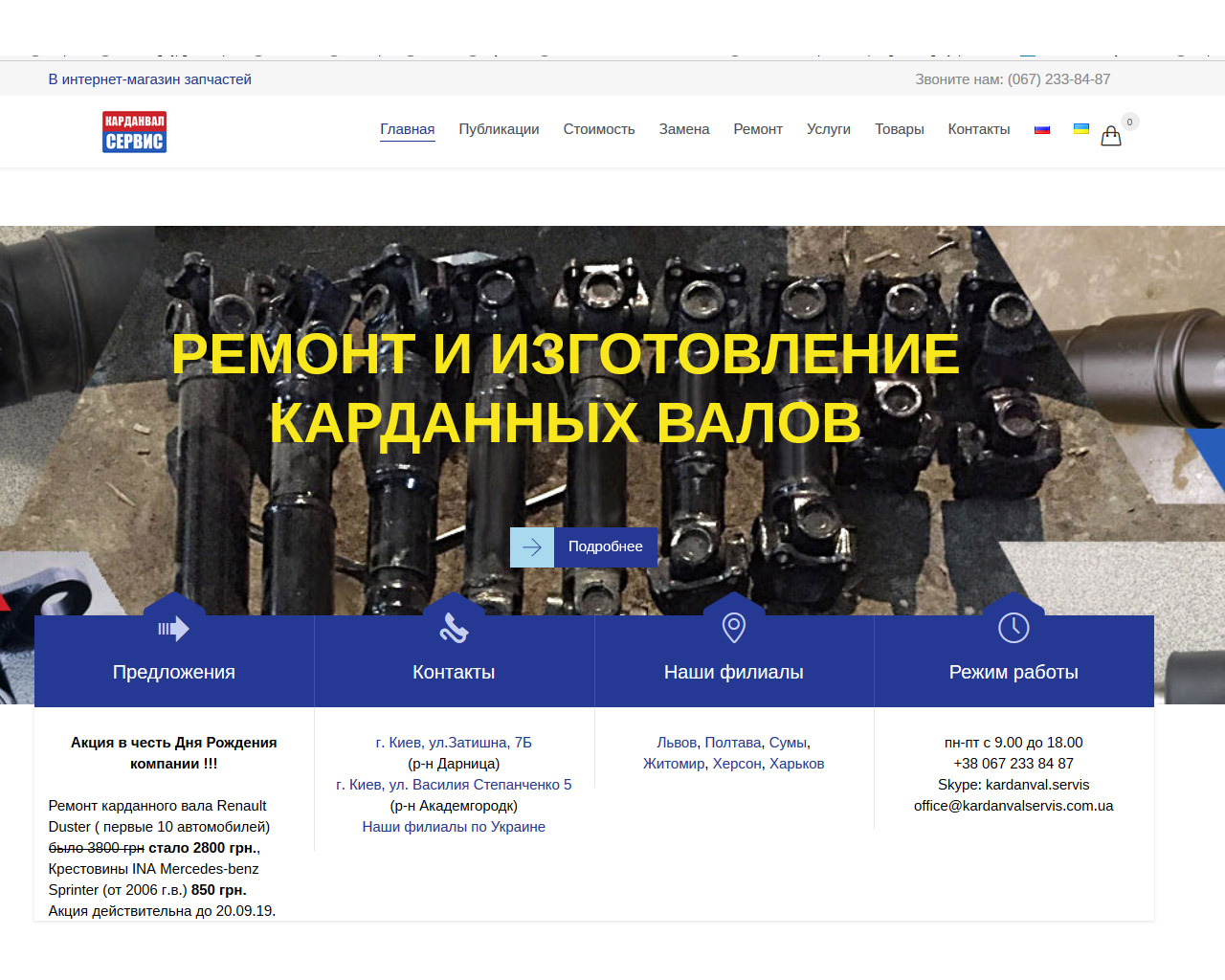Open the Харьков branch link
1225x980 pixels.
tap(797, 764)
